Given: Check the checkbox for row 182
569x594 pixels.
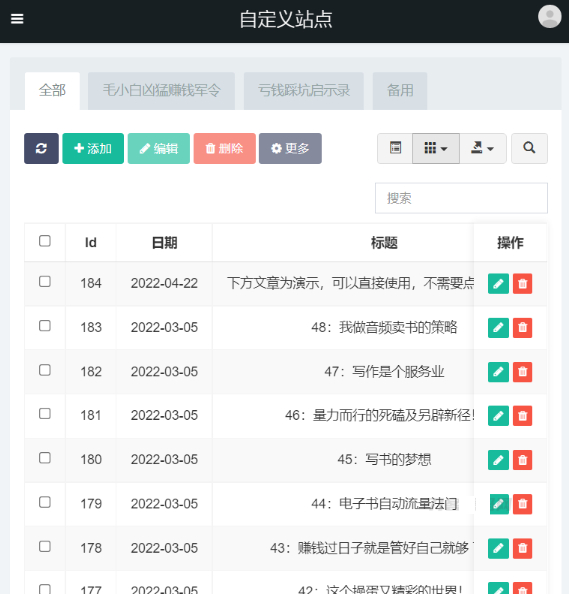Looking at the screenshot, I should click(x=45, y=370).
